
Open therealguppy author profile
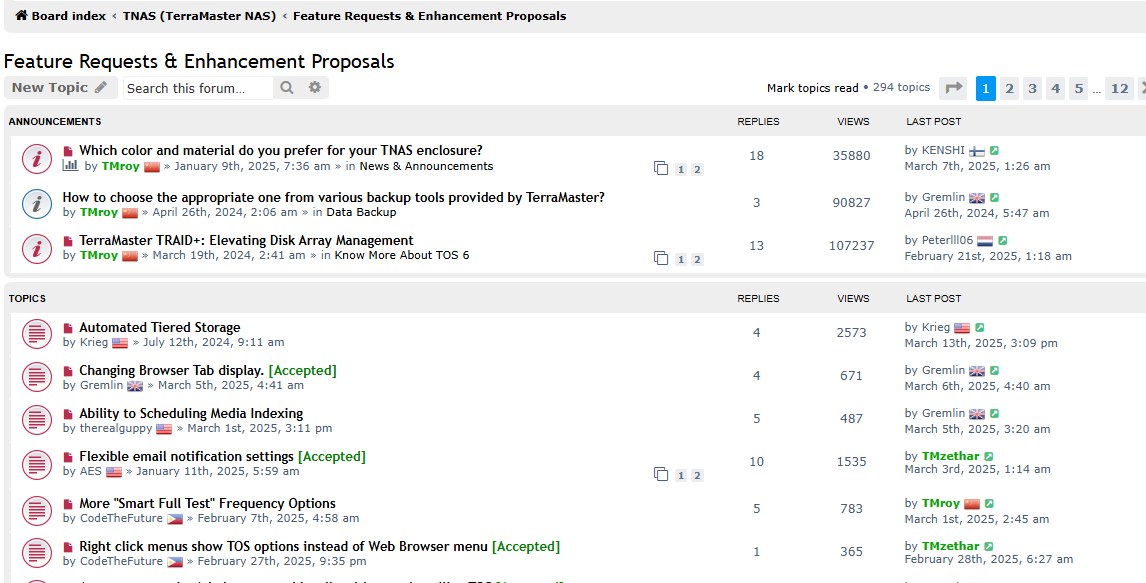click(x=115, y=428)
